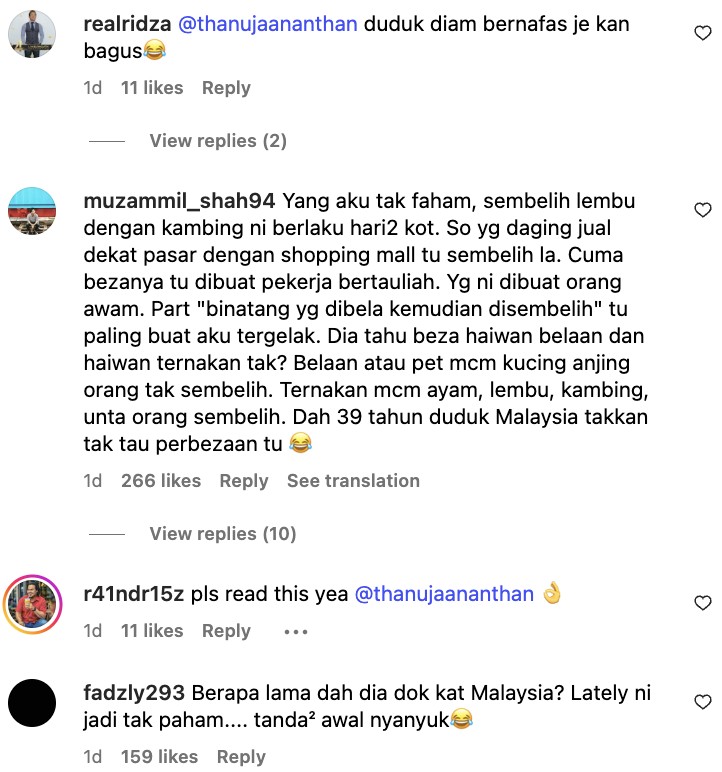Open @thanujaananthan mention in realridza's comment
Image resolution: width=722 pixels, height=772 pixels.
267,25
